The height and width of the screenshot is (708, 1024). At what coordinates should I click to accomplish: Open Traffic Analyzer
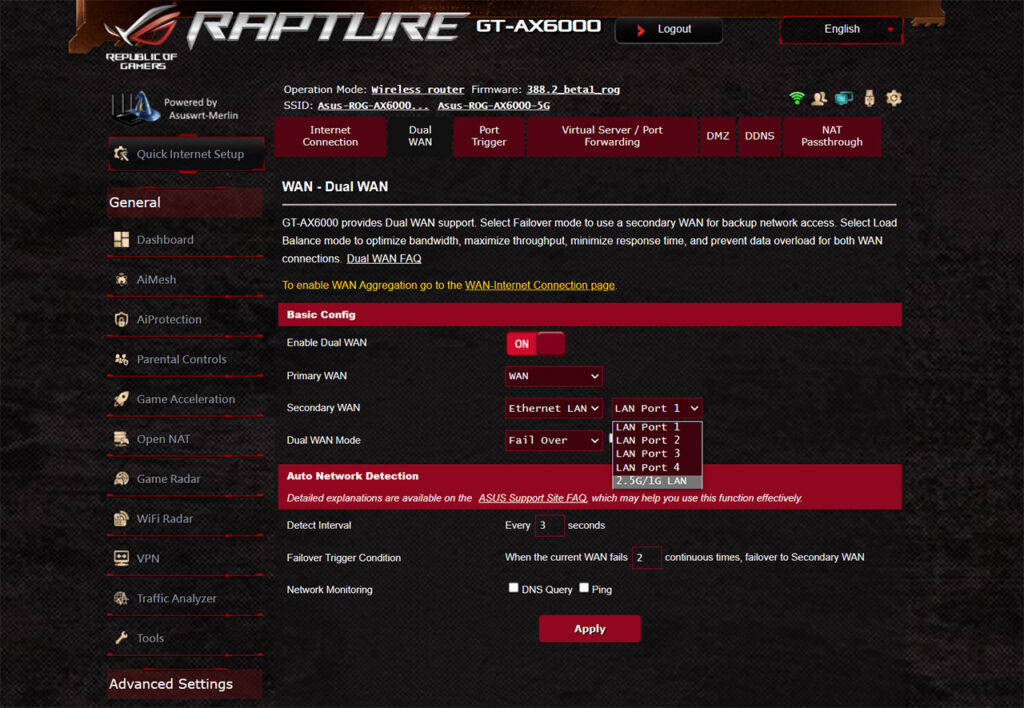pos(124,598)
